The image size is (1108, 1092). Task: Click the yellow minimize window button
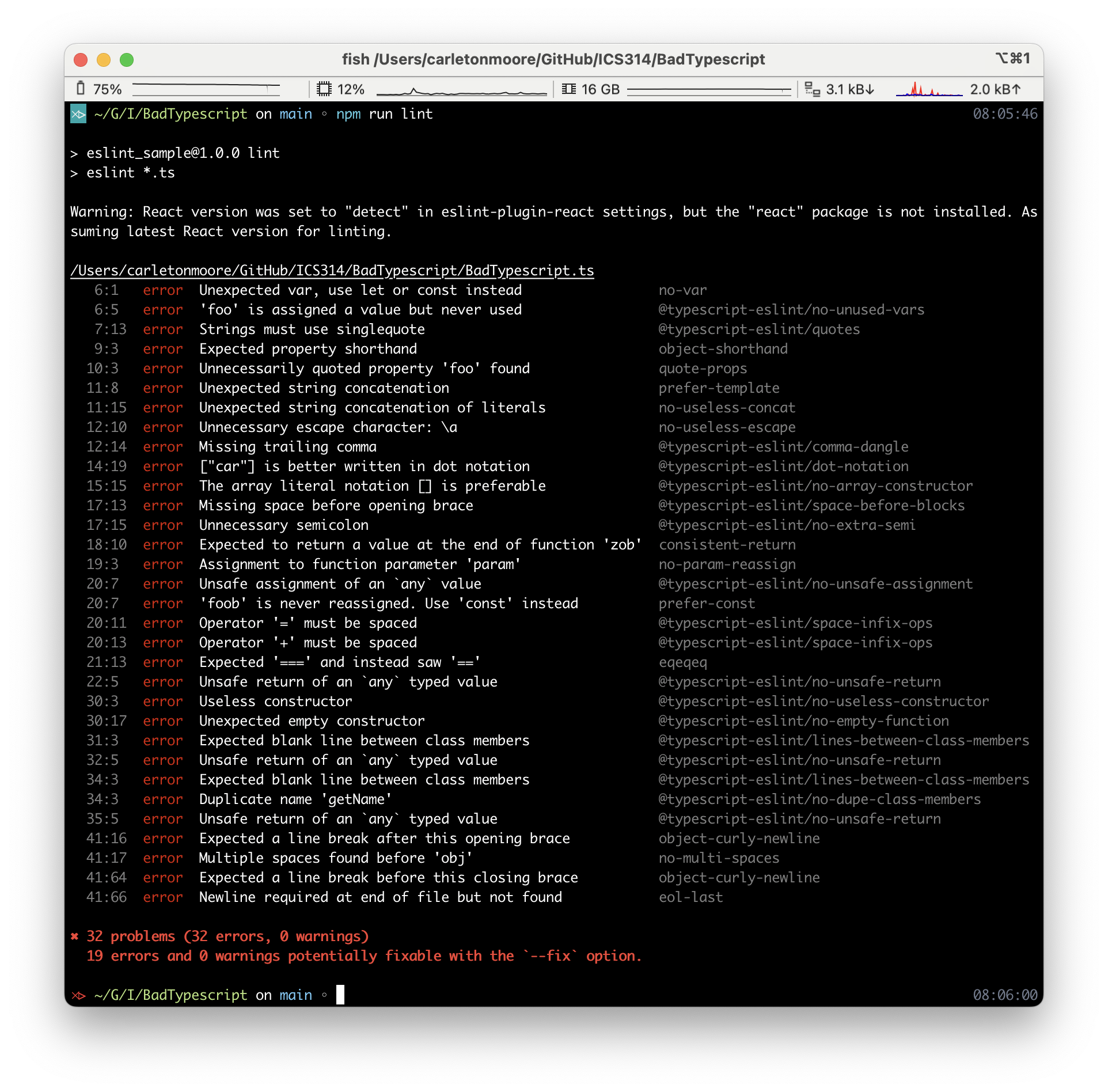104,60
